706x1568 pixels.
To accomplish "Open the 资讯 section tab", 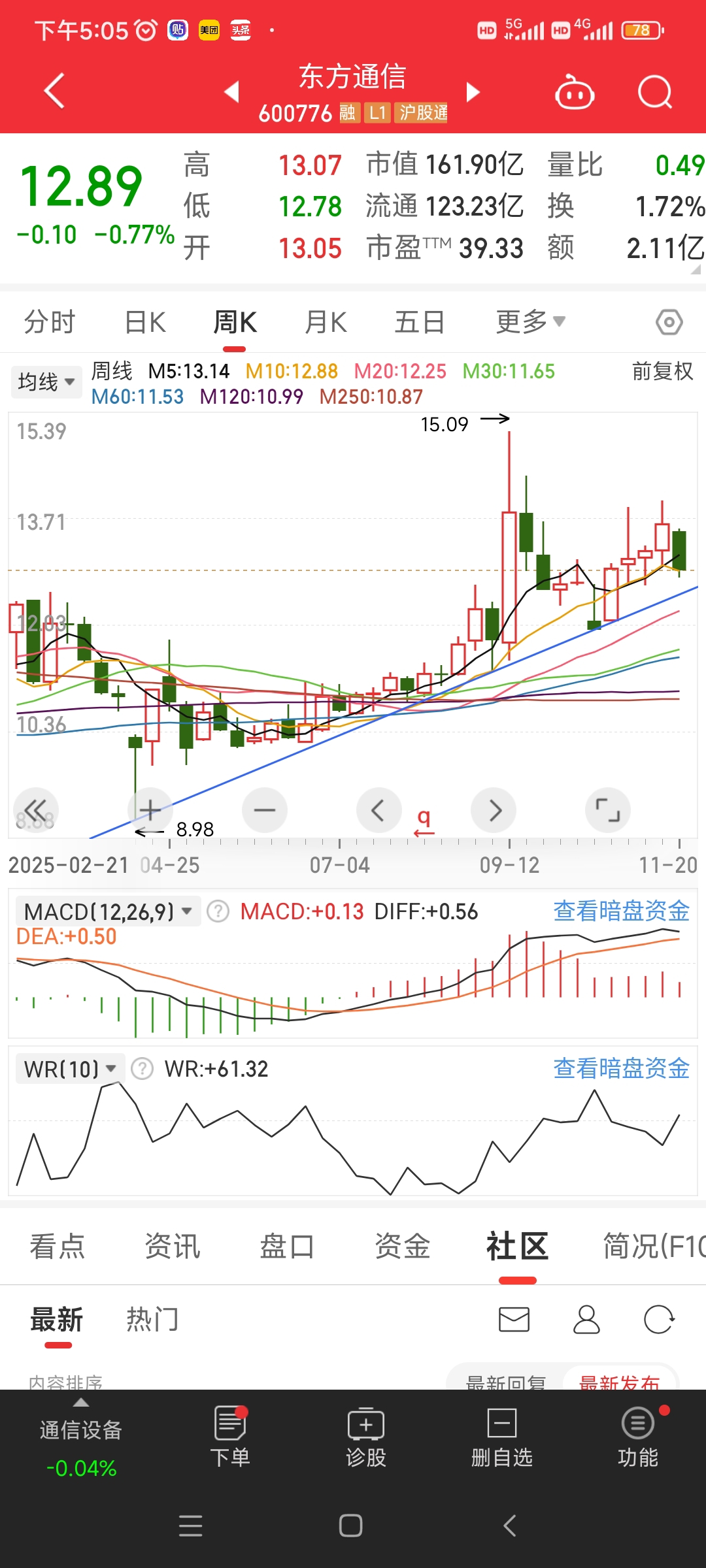I will coord(173,1246).
